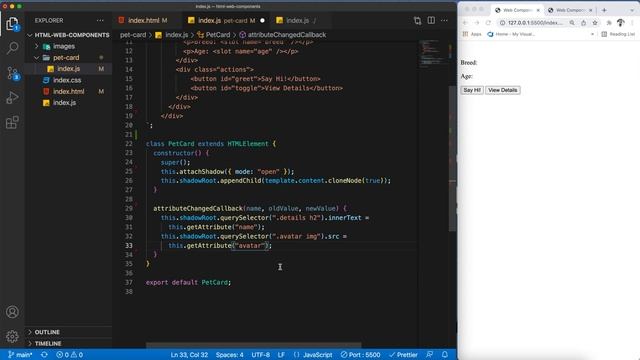The height and width of the screenshot is (360, 640).
Task: Go to line via Ln 33, Col 32
Action: [189, 355]
